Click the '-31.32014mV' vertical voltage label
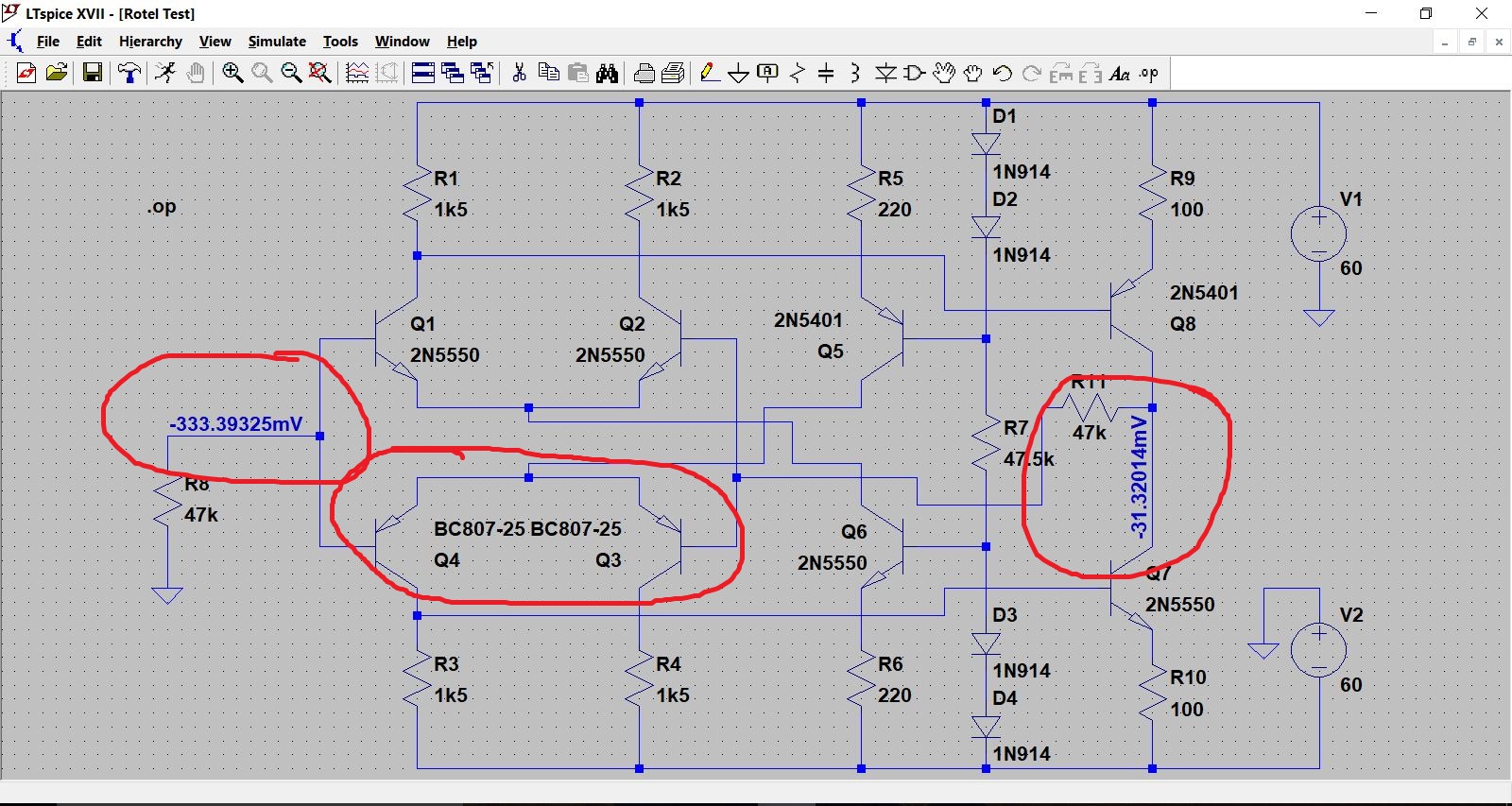1512x806 pixels. pos(1140,477)
